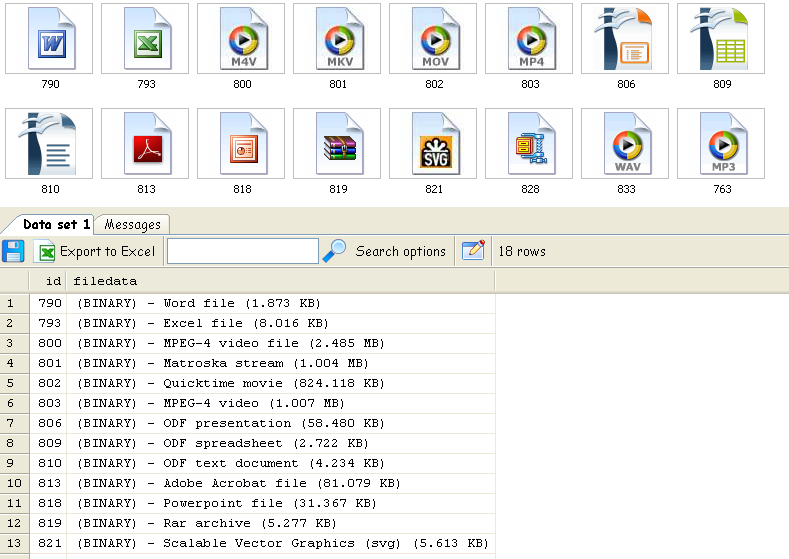Select ODF presentation icon 806
This screenshot has height=559, width=789.
[625, 39]
